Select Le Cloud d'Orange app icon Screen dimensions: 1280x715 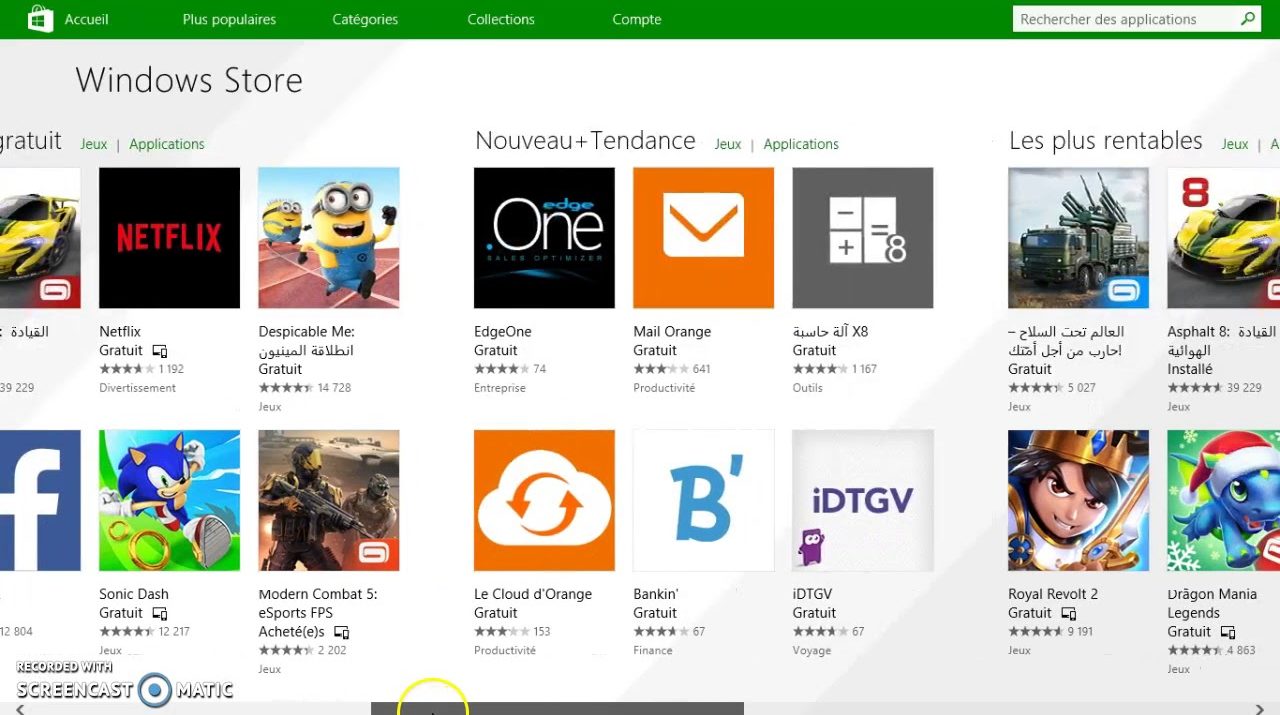click(544, 500)
